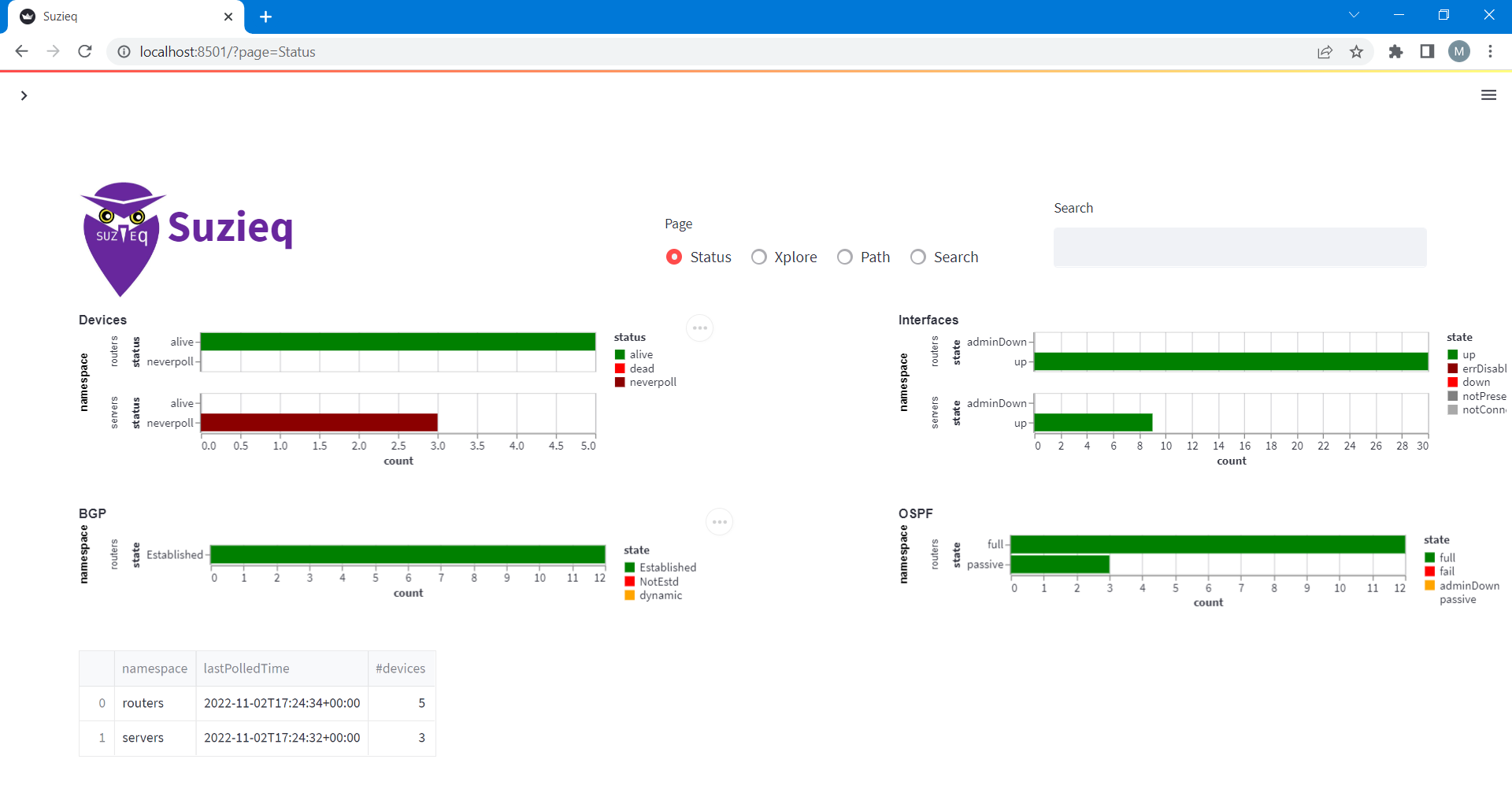
Task: Click the Devices chart title
Action: click(x=102, y=320)
